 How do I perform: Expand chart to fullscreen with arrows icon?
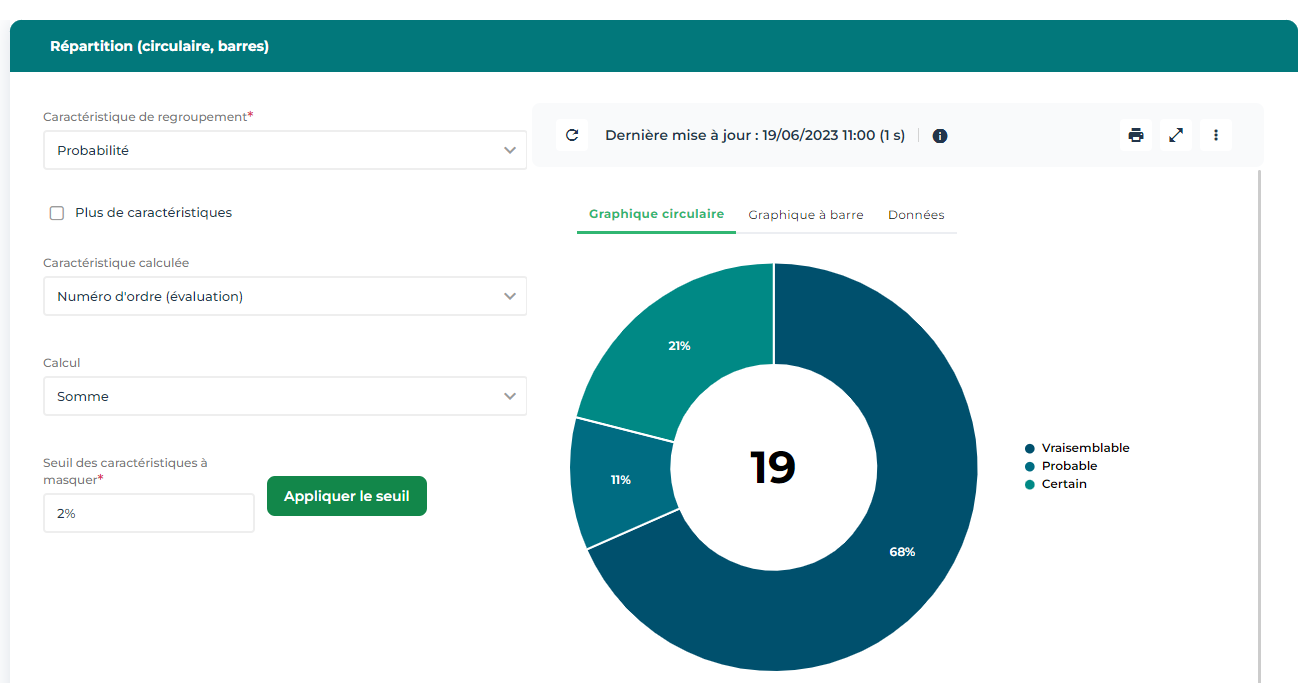(1176, 135)
